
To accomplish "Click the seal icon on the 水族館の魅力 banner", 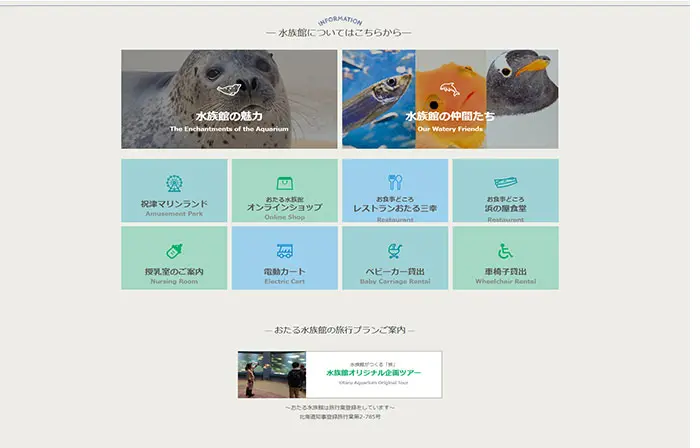I will tap(229, 89).
